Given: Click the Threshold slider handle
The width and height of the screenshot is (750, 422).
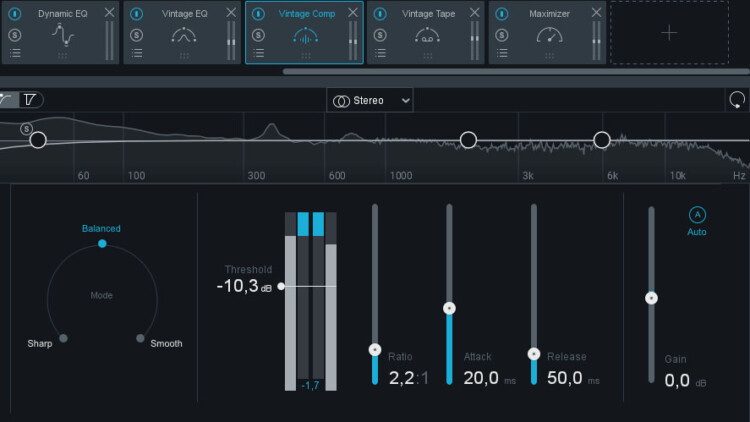Looking at the screenshot, I should pos(281,286).
